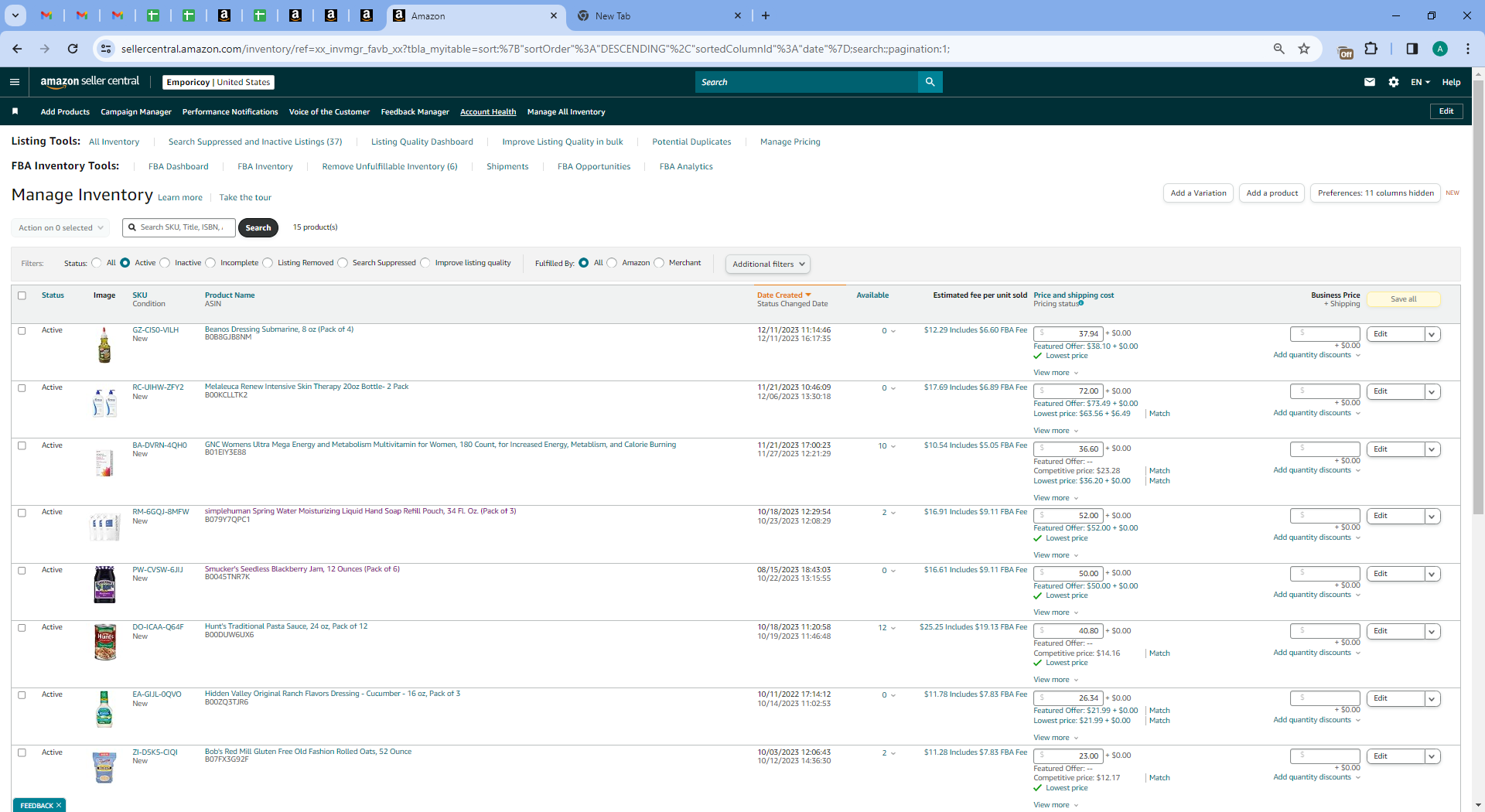Click the Amazon Seller Central logo
Image resolution: width=1485 pixels, height=812 pixels.
(x=90, y=81)
